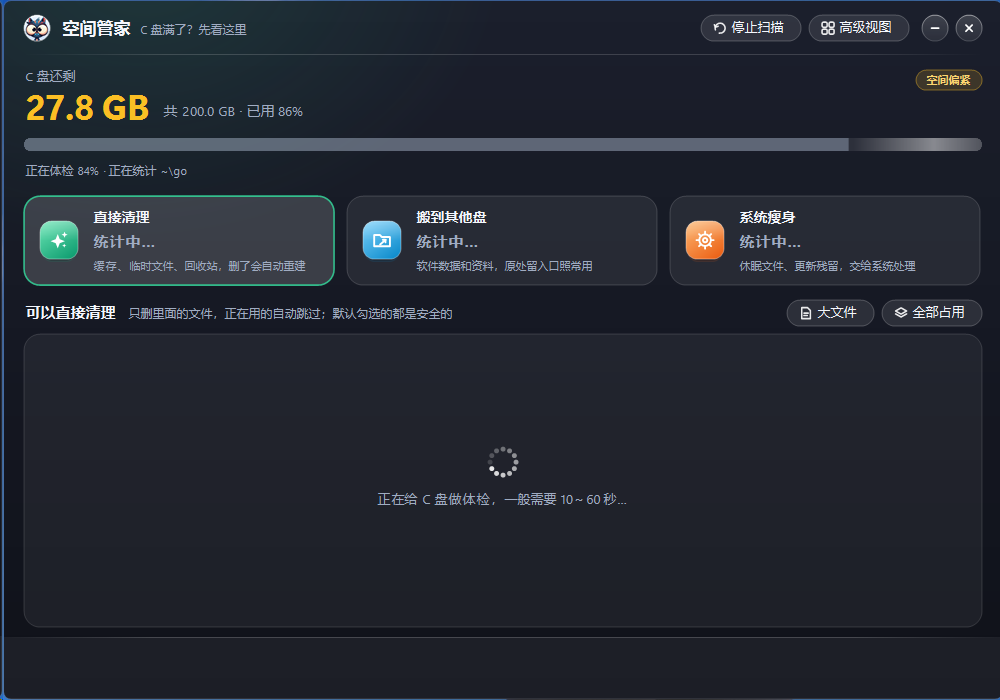Click the 空间偏紧 status badge
1000x700 pixels.
click(948, 80)
